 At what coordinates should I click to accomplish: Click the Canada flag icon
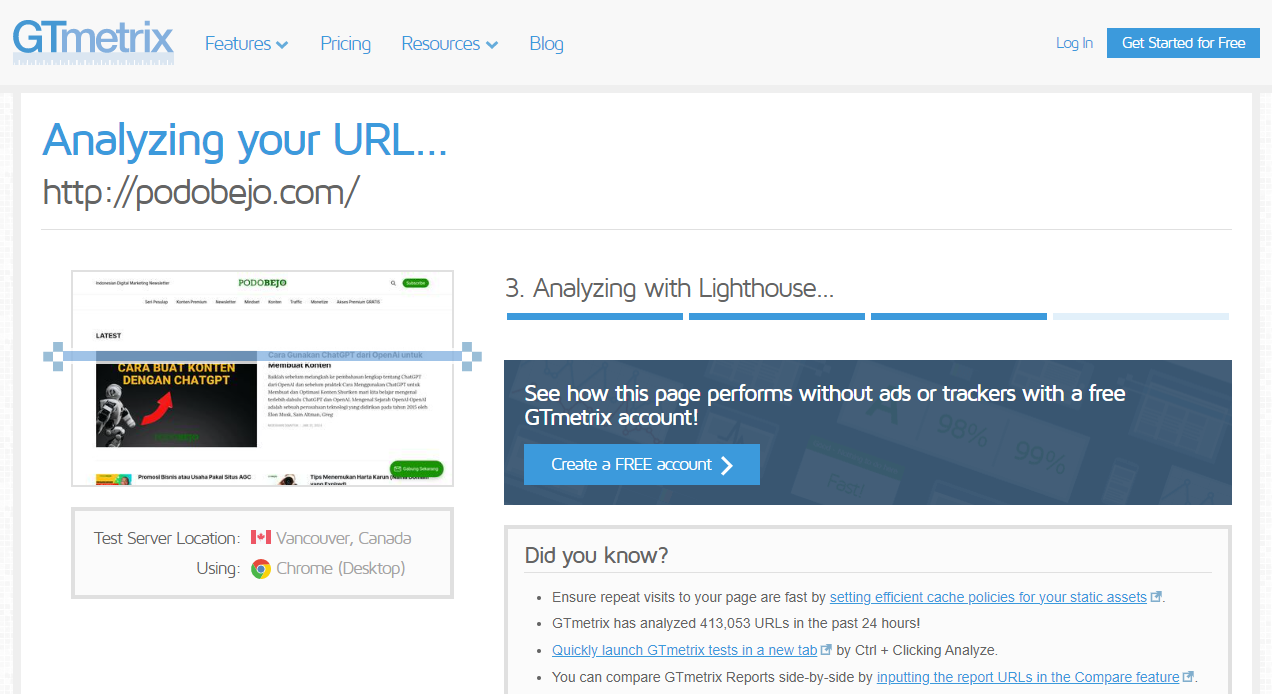(x=261, y=538)
